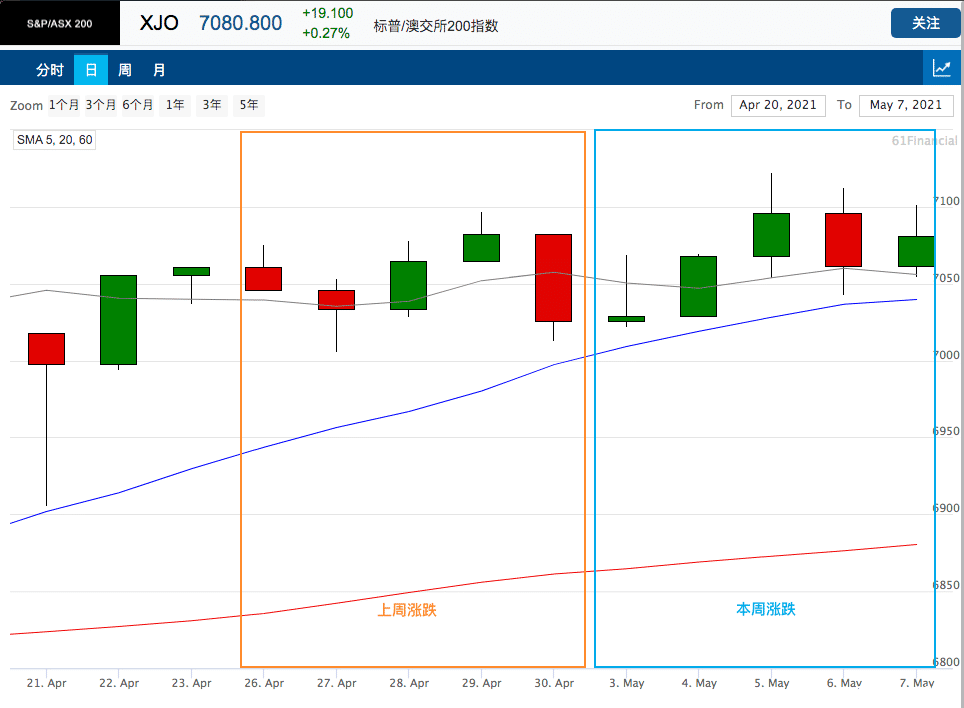Click the 26. Apr red candlestick

click(264, 279)
